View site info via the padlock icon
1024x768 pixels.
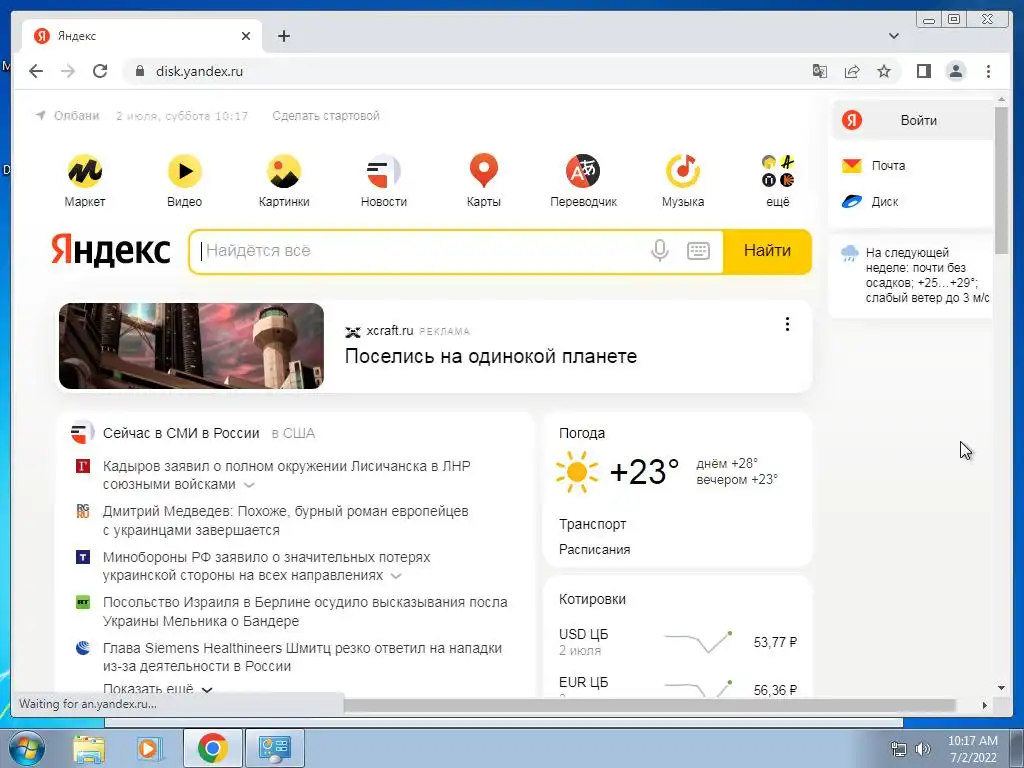point(139,71)
